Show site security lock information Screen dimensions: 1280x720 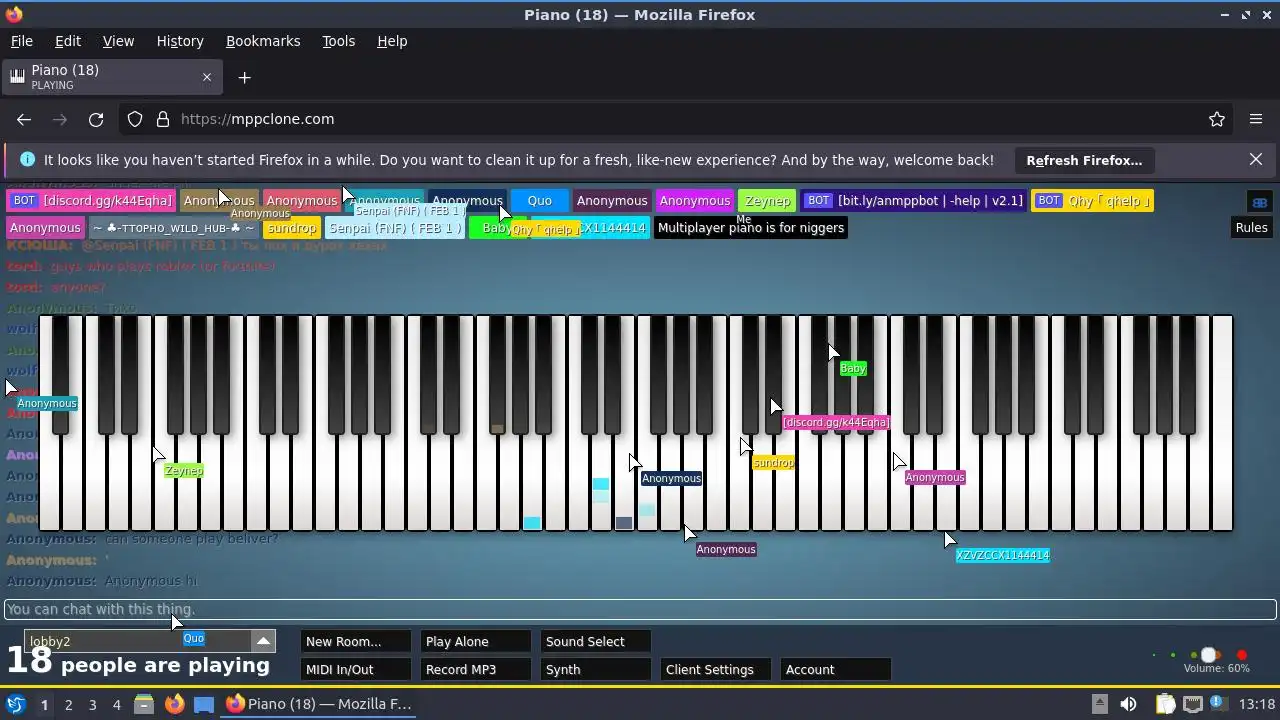163,119
